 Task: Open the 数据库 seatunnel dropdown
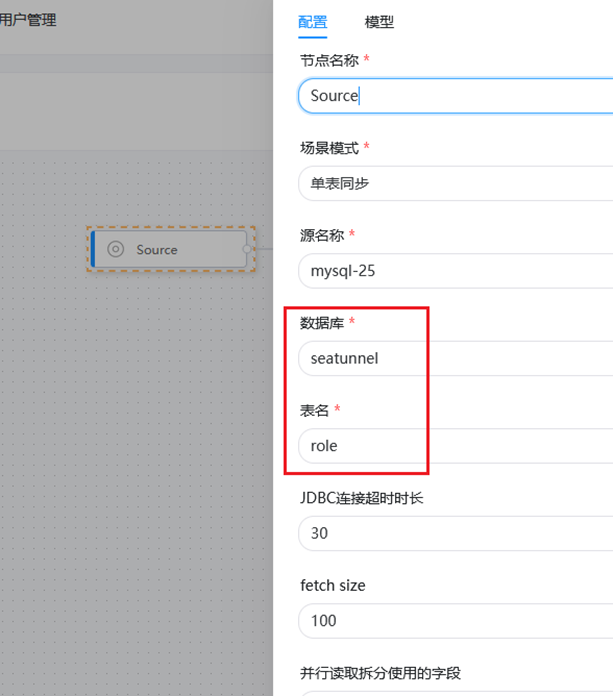click(x=455, y=358)
